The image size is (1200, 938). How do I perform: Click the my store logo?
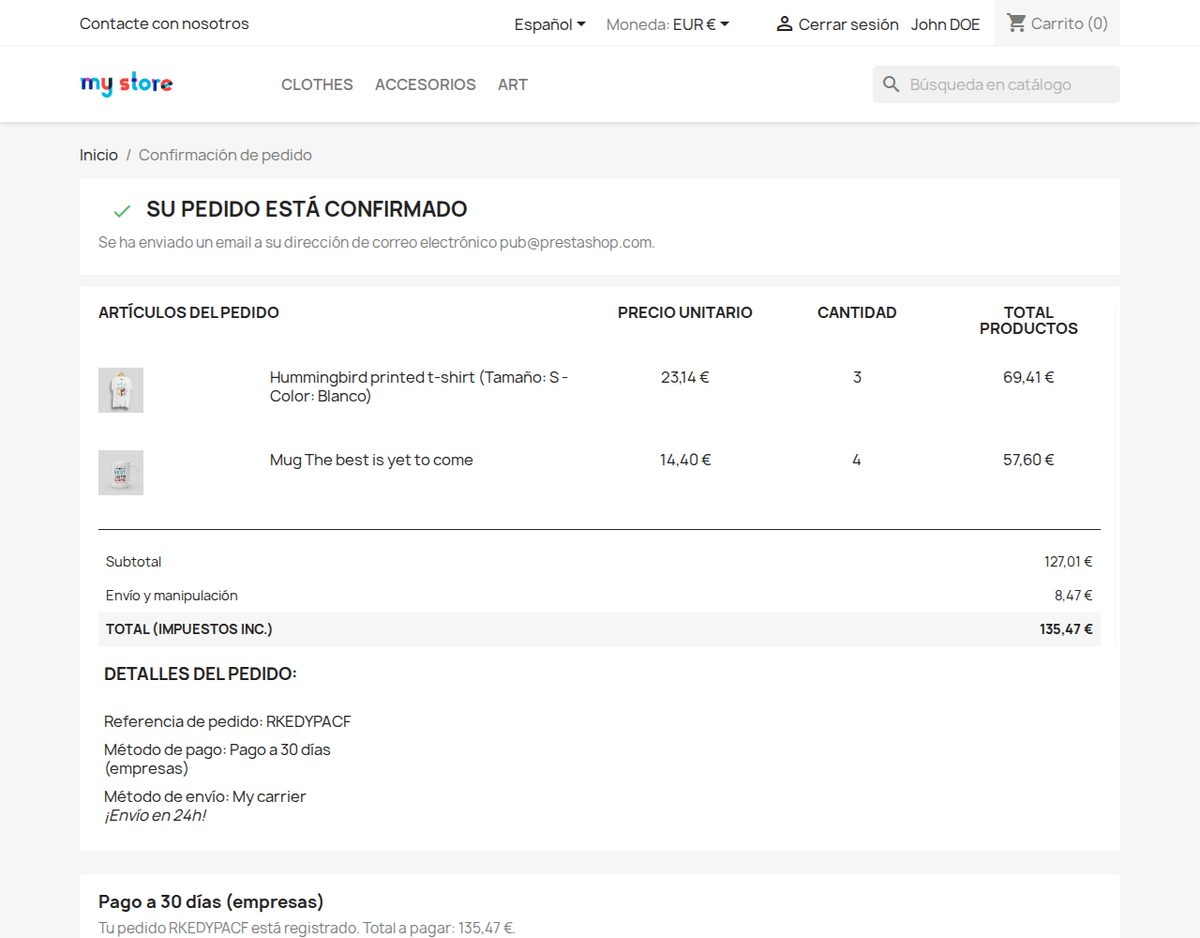click(x=126, y=84)
